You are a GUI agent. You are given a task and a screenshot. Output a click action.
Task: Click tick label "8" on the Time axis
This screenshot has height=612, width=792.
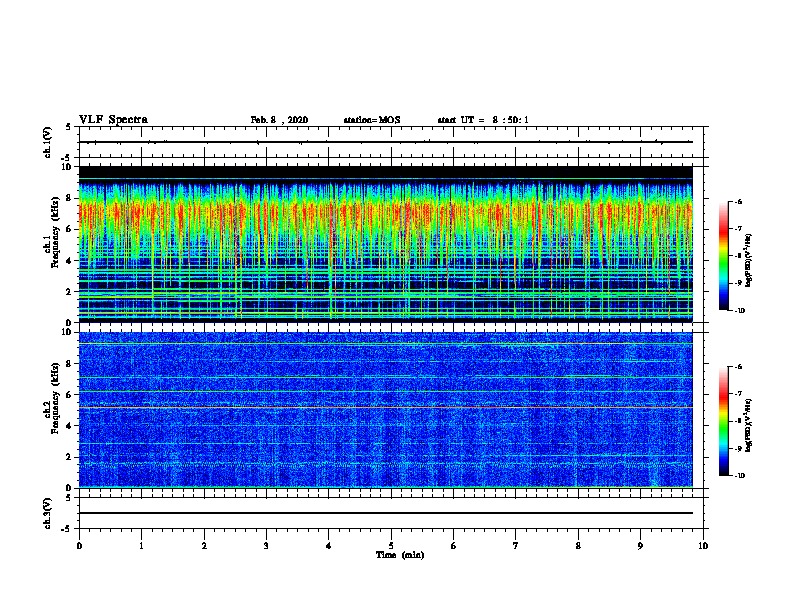pyautogui.click(x=578, y=546)
